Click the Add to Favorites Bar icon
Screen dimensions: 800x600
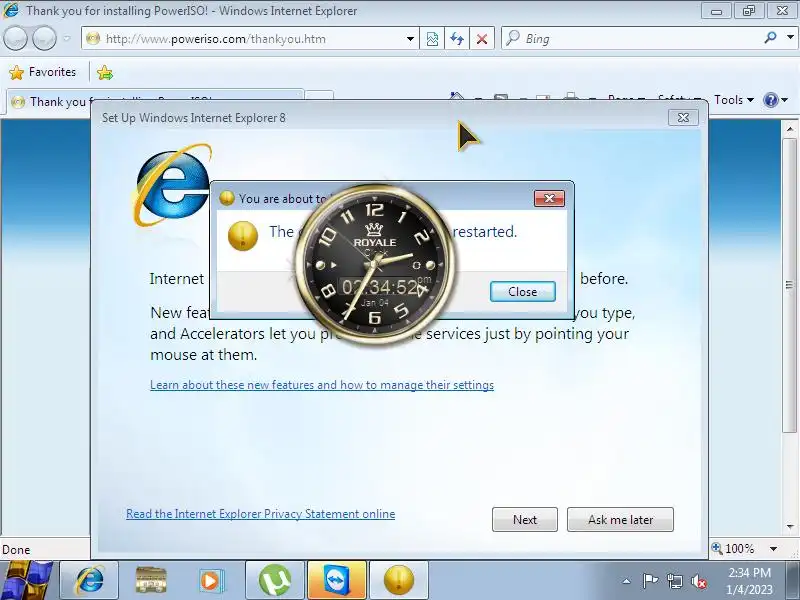click(x=105, y=73)
